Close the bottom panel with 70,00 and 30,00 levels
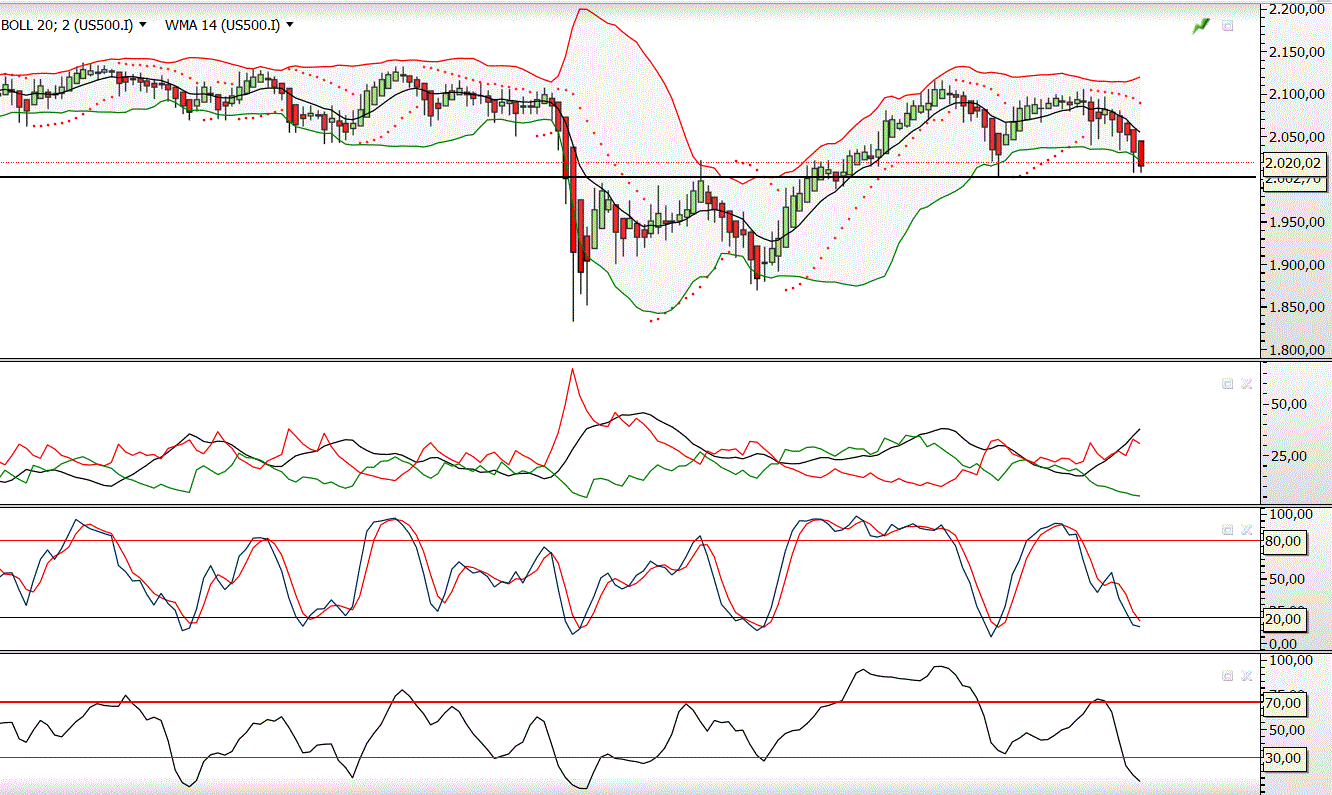This screenshot has width=1332, height=795. [x=1246, y=676]
